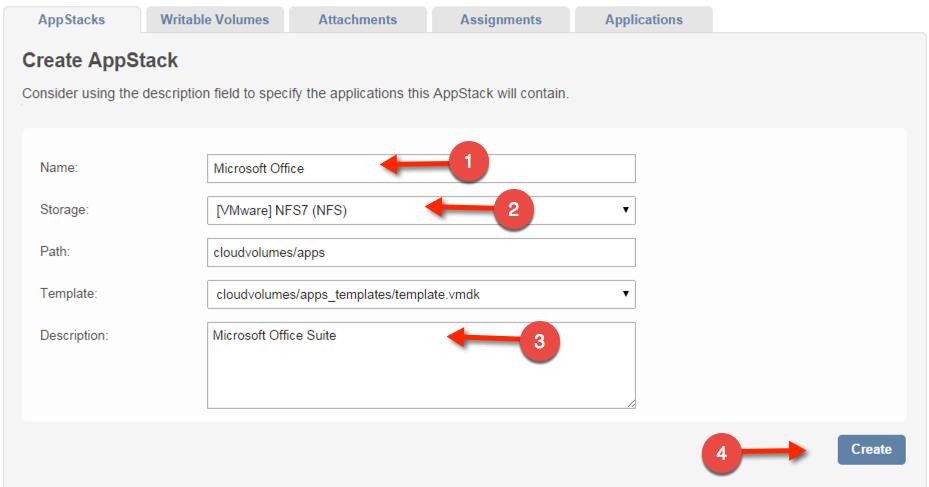Open the Attachments tab
The width and height of the screenshot is (929, 487).
pyautogui.click(x=358, y=20)
